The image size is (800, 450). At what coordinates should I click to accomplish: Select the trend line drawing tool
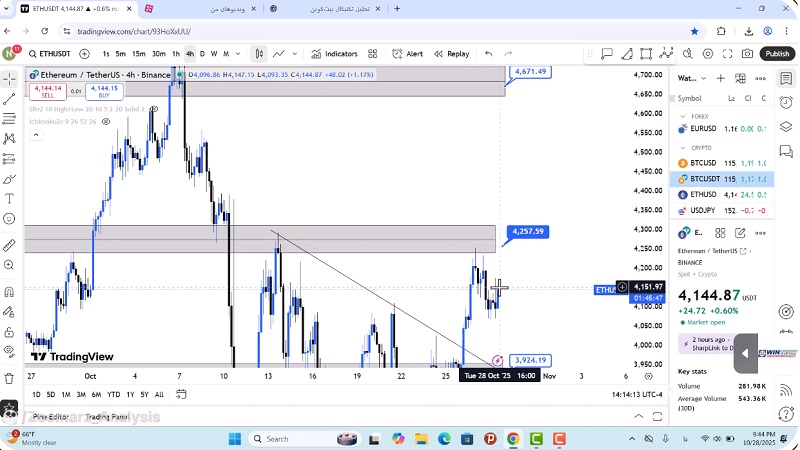click(x=9, y=98)
